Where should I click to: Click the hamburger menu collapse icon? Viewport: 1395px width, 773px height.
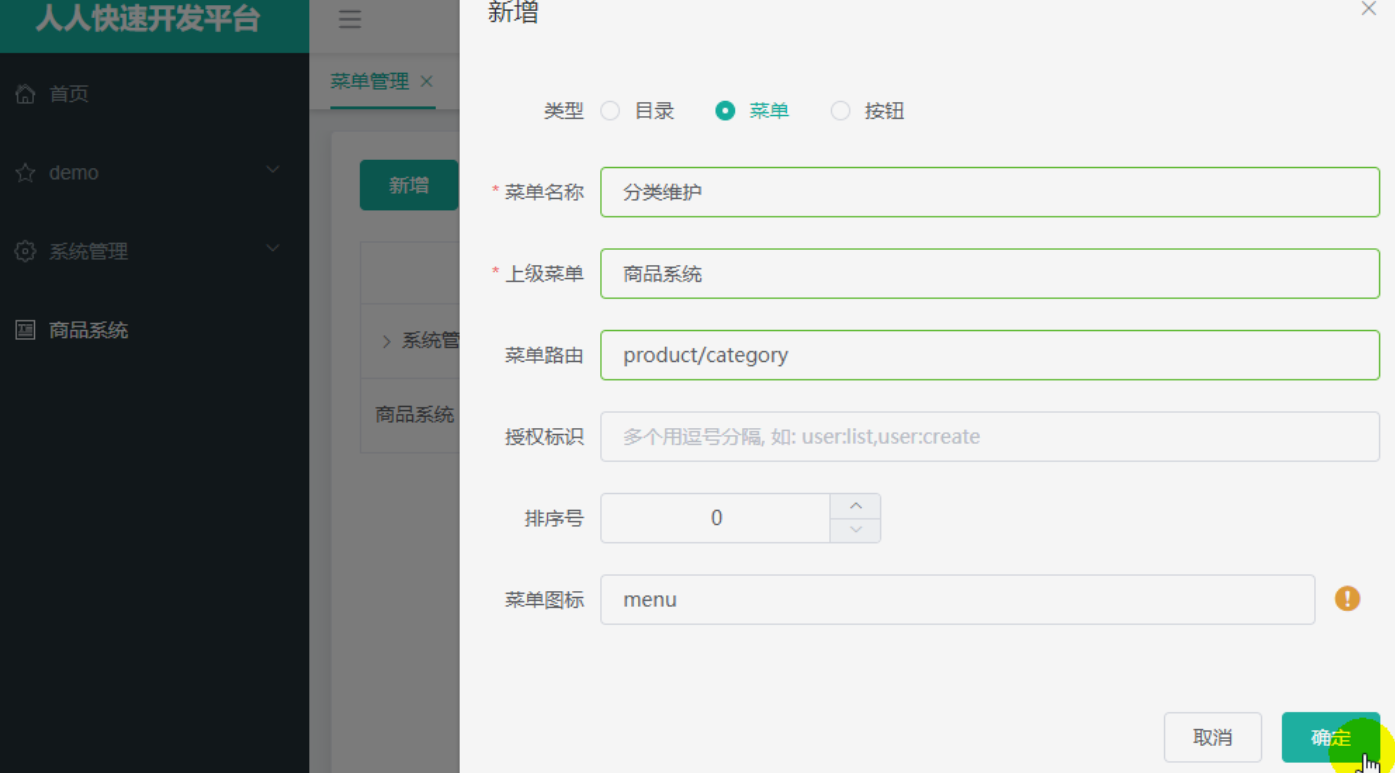[x=349, y=19]
